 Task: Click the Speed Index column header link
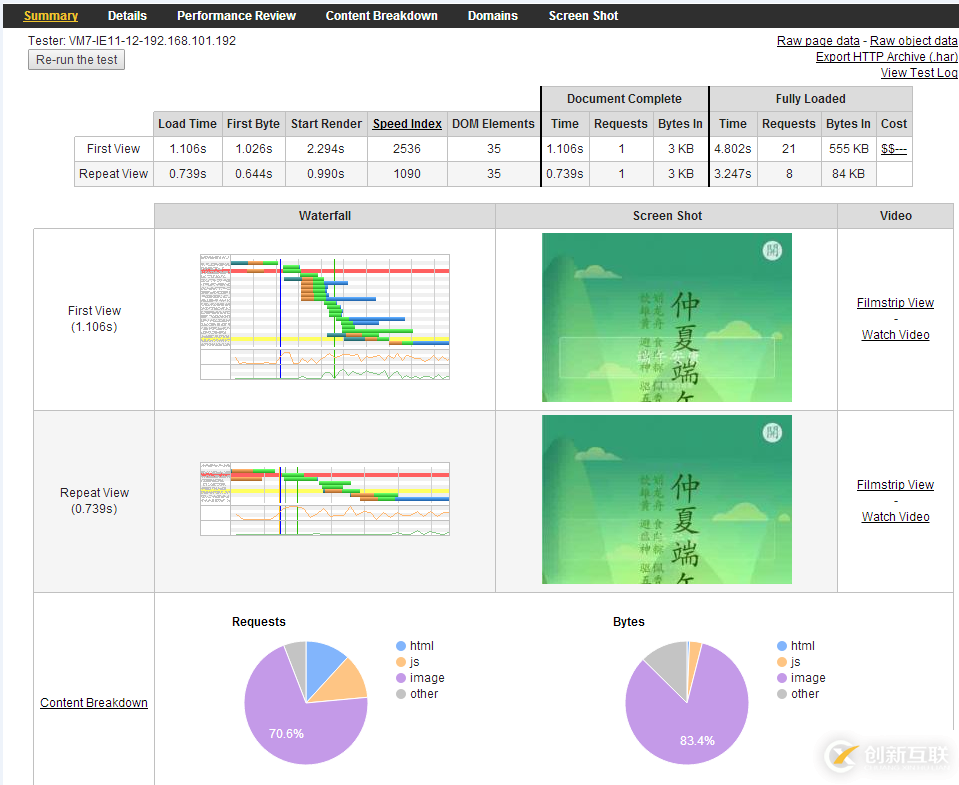(x=407, y=124)
